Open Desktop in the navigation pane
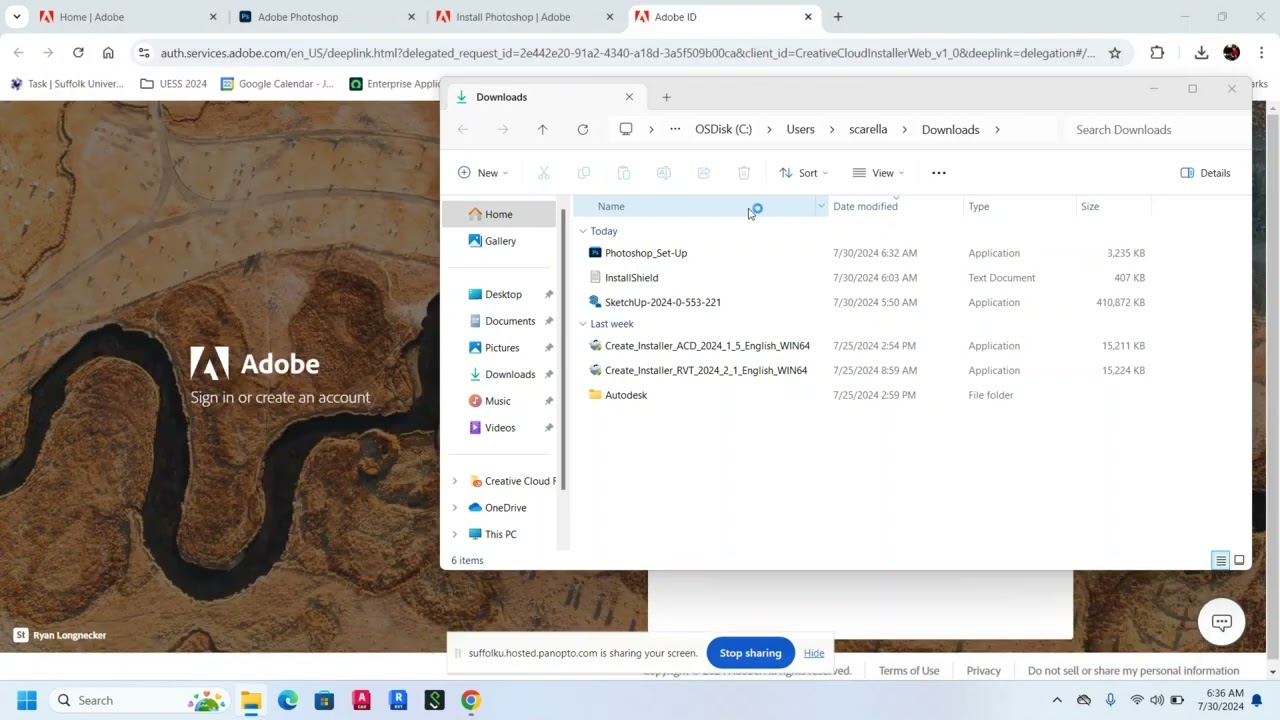1280x720 pixels. click(503, 294)
